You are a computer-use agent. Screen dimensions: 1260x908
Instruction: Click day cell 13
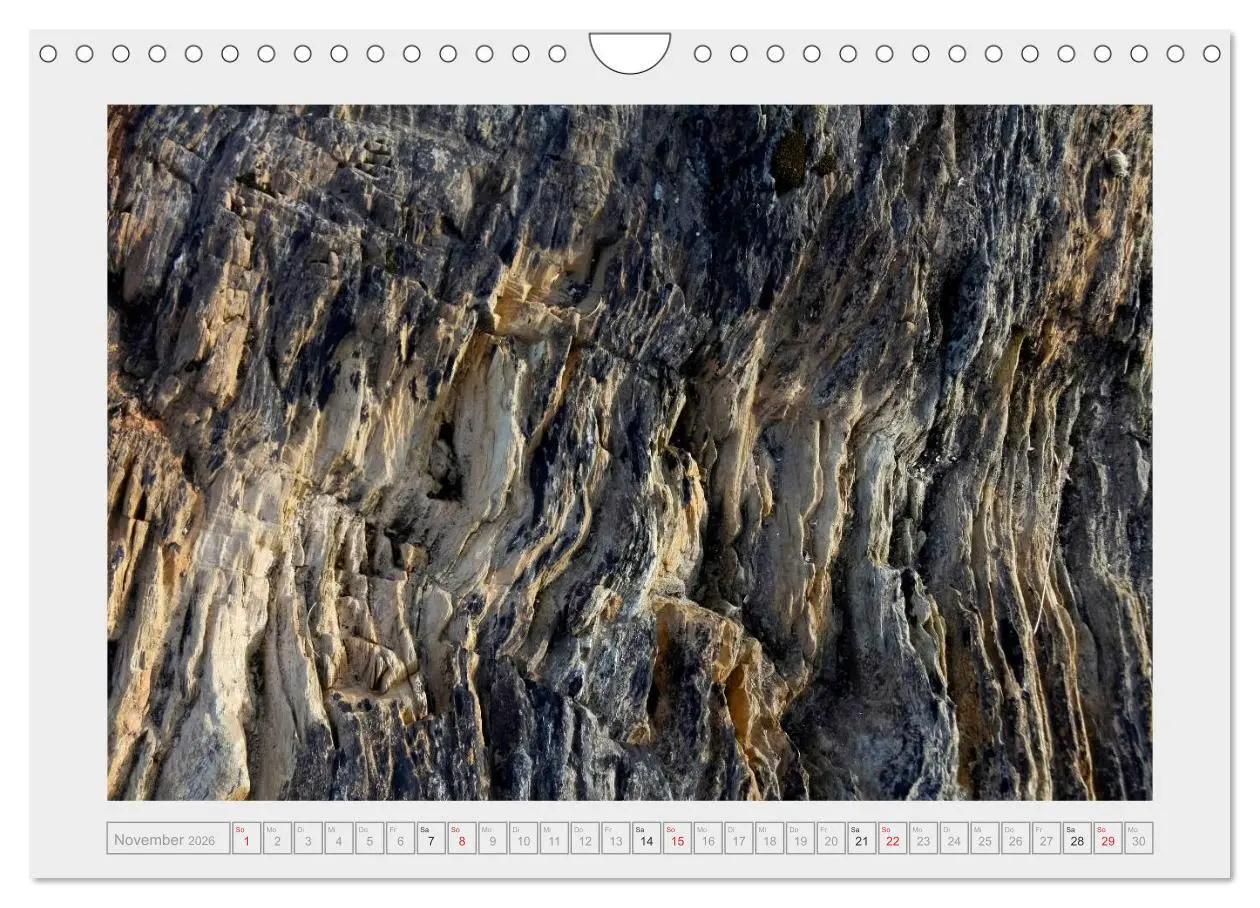pos(616,838)
